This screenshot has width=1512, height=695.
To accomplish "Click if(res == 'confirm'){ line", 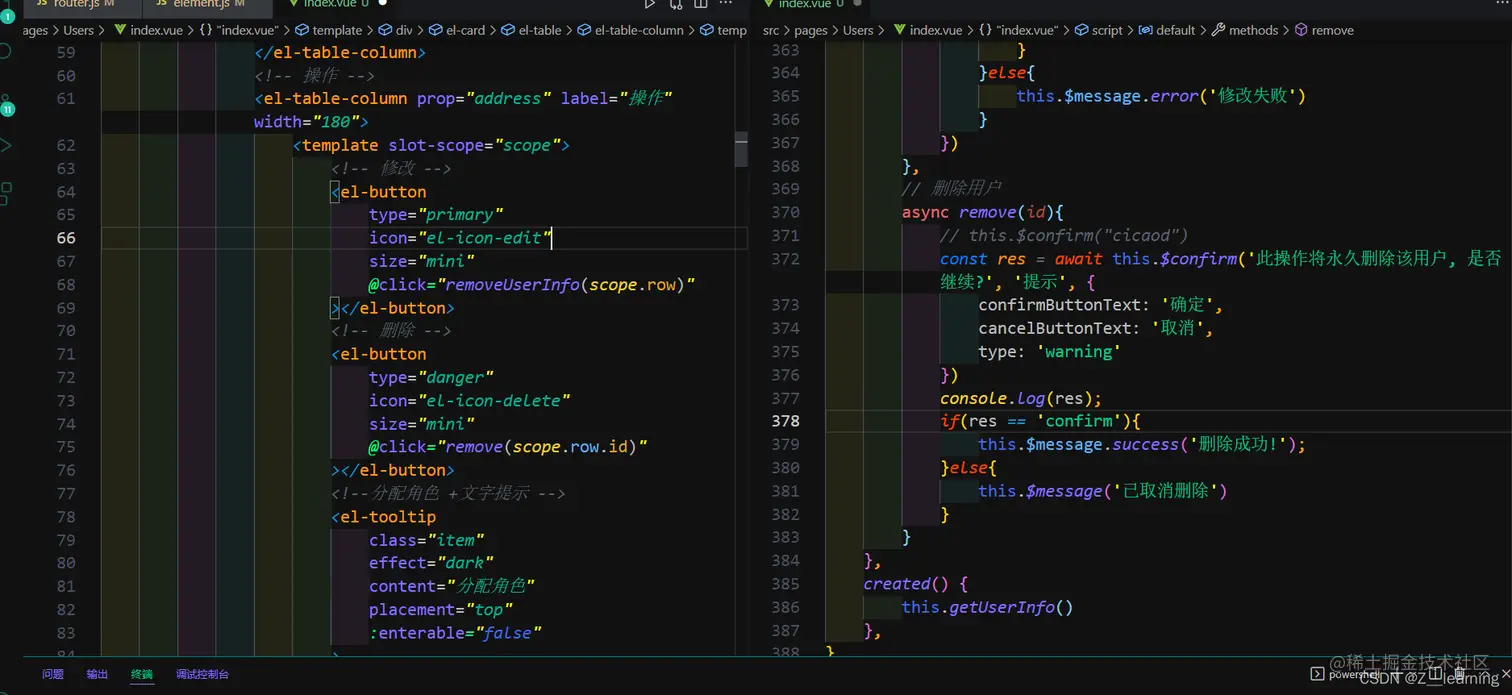I will 1040,421.
